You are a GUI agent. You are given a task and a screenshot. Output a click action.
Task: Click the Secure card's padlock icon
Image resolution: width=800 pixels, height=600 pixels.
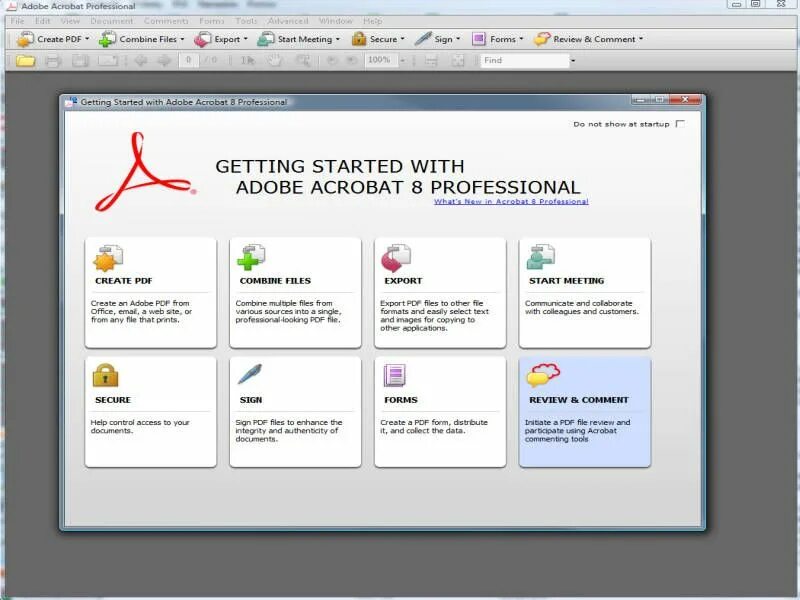[106, 376]
